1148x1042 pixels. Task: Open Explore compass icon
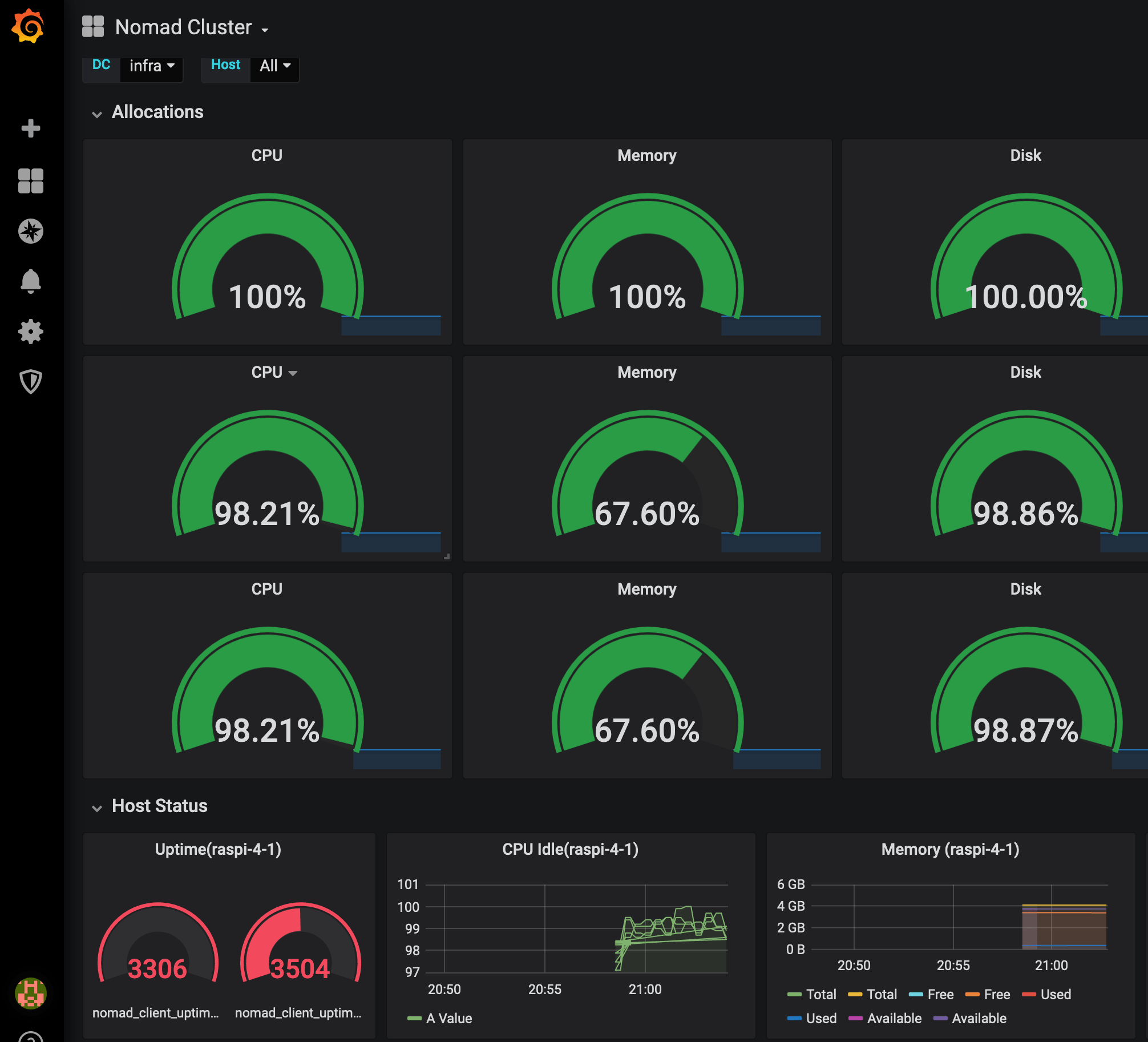pos(31,231)
